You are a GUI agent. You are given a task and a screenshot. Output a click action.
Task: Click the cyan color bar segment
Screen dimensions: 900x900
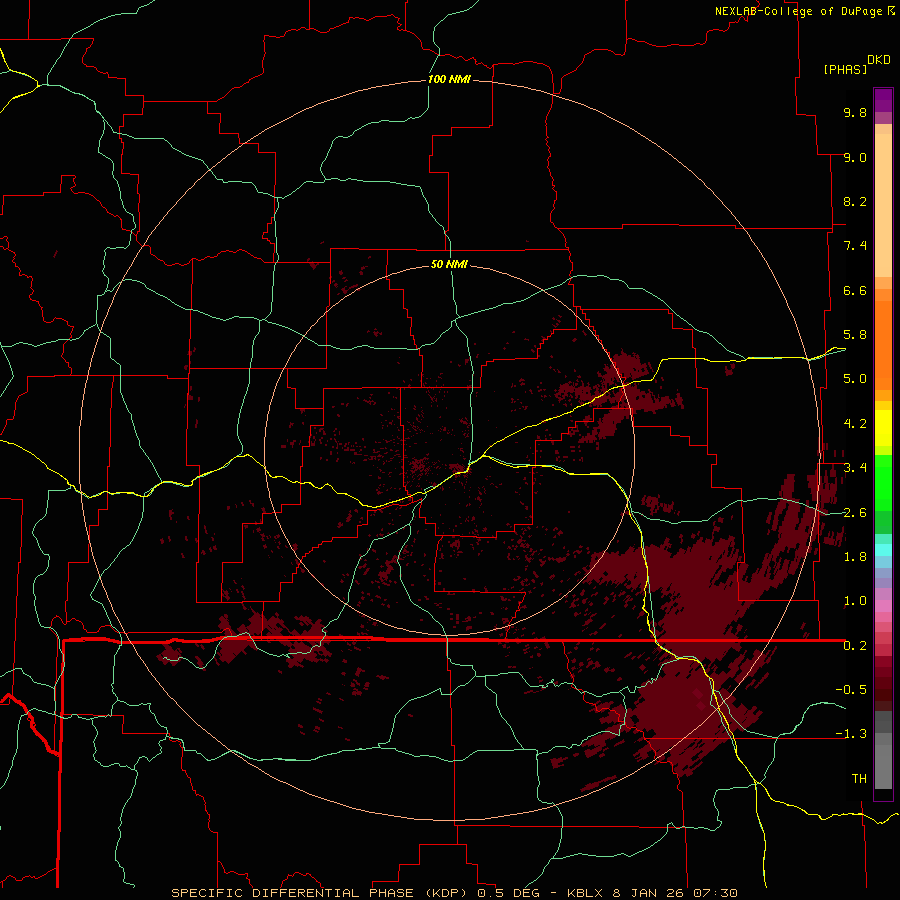point(883,550)
